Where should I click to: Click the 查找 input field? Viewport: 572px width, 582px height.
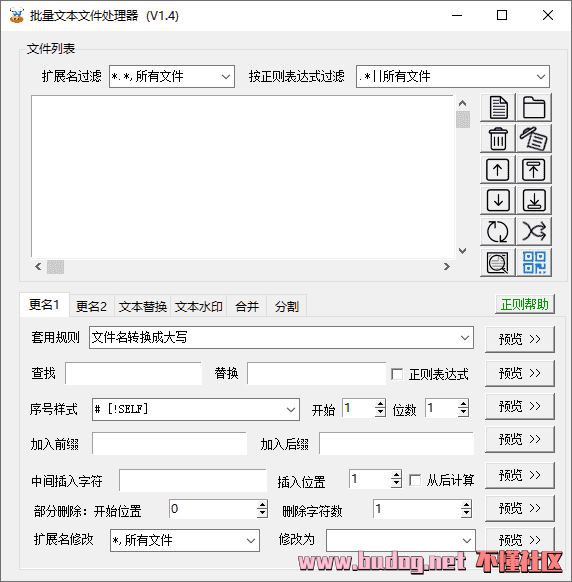tap(133, 373)
